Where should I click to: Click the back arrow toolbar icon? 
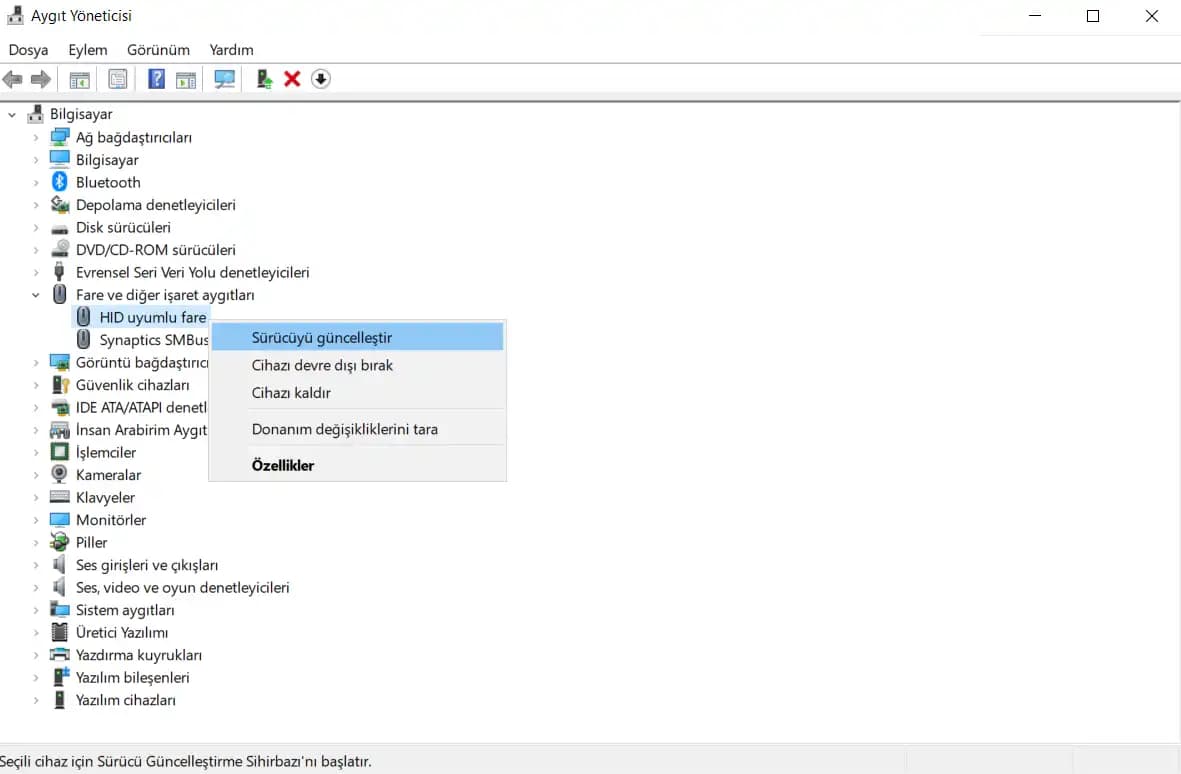(13, 79)
